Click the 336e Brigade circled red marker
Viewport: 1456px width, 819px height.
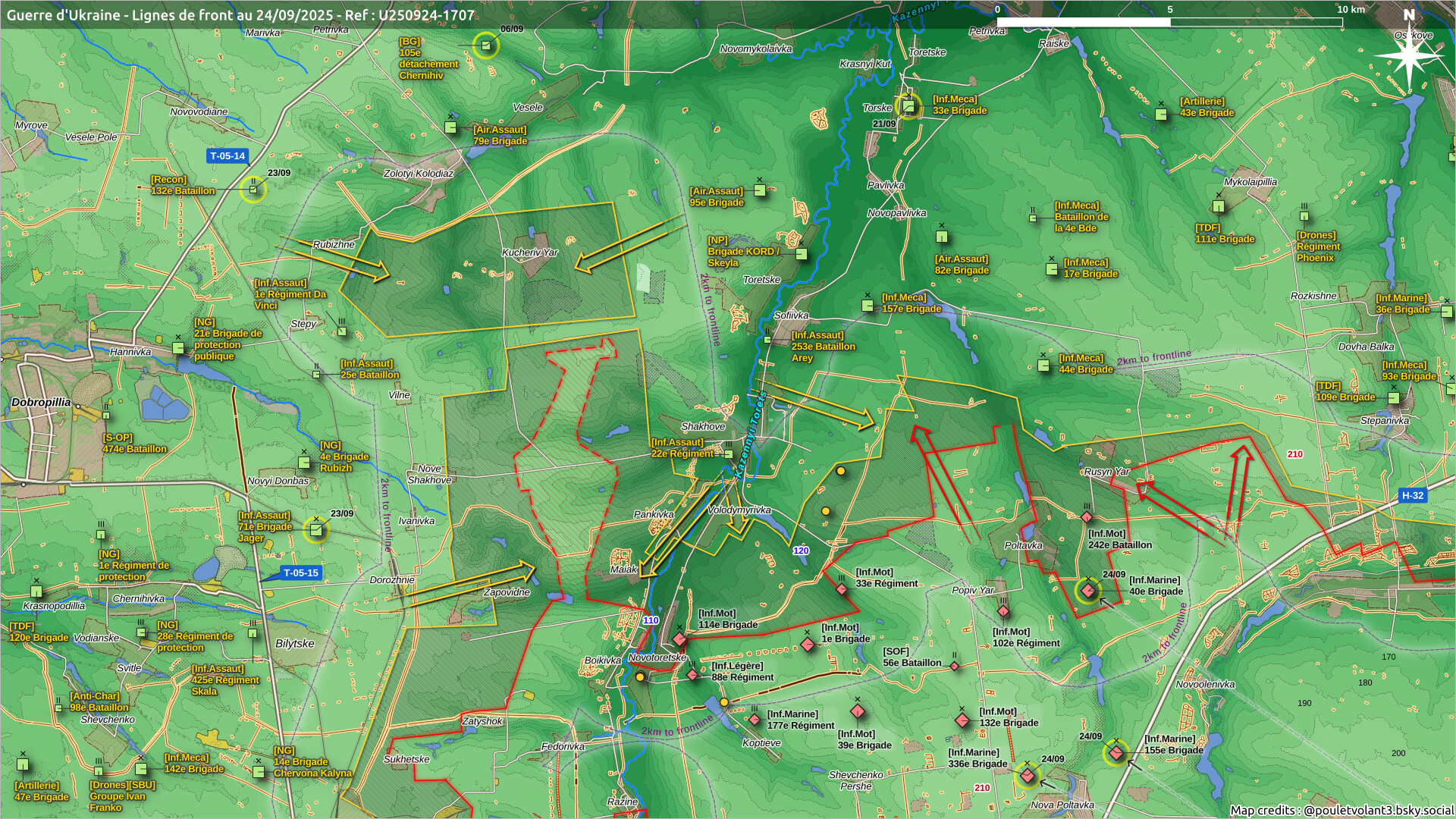[1027, 776]
